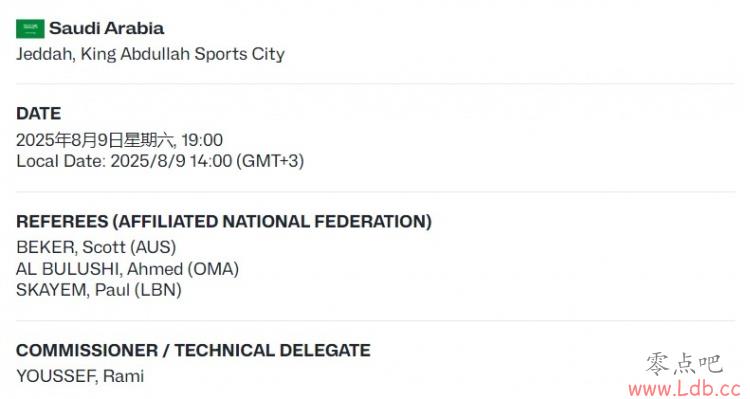
Task: Click the REFEREES (AFFILIATED NATIONAL FEDERATION) heading
Action: 224,222
